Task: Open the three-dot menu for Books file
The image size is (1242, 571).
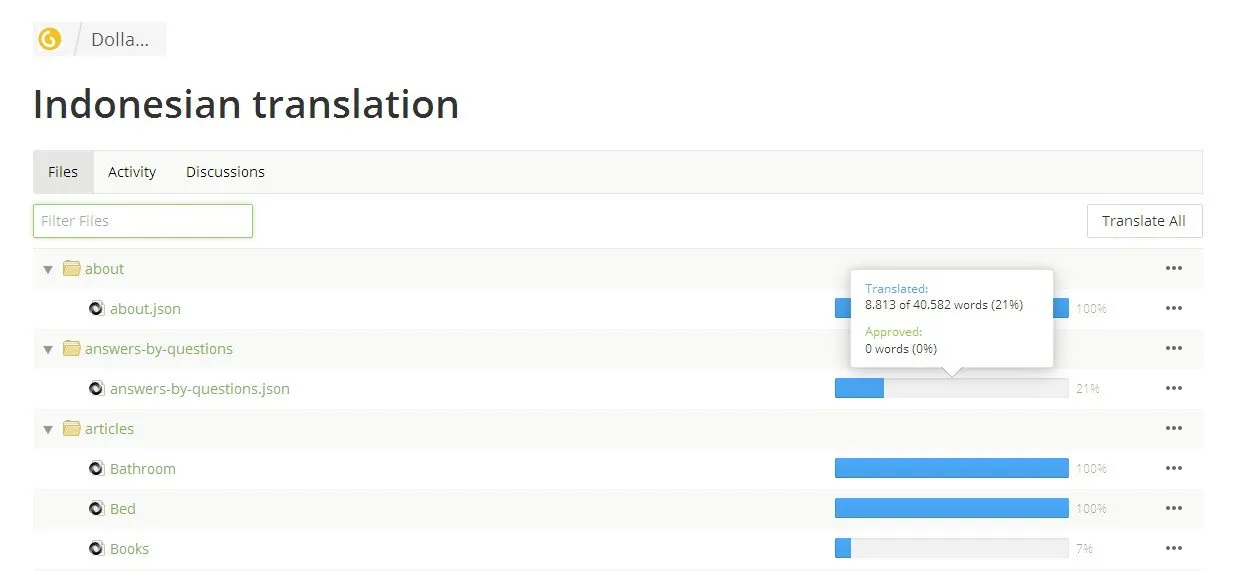Action: click(1174, 548)
